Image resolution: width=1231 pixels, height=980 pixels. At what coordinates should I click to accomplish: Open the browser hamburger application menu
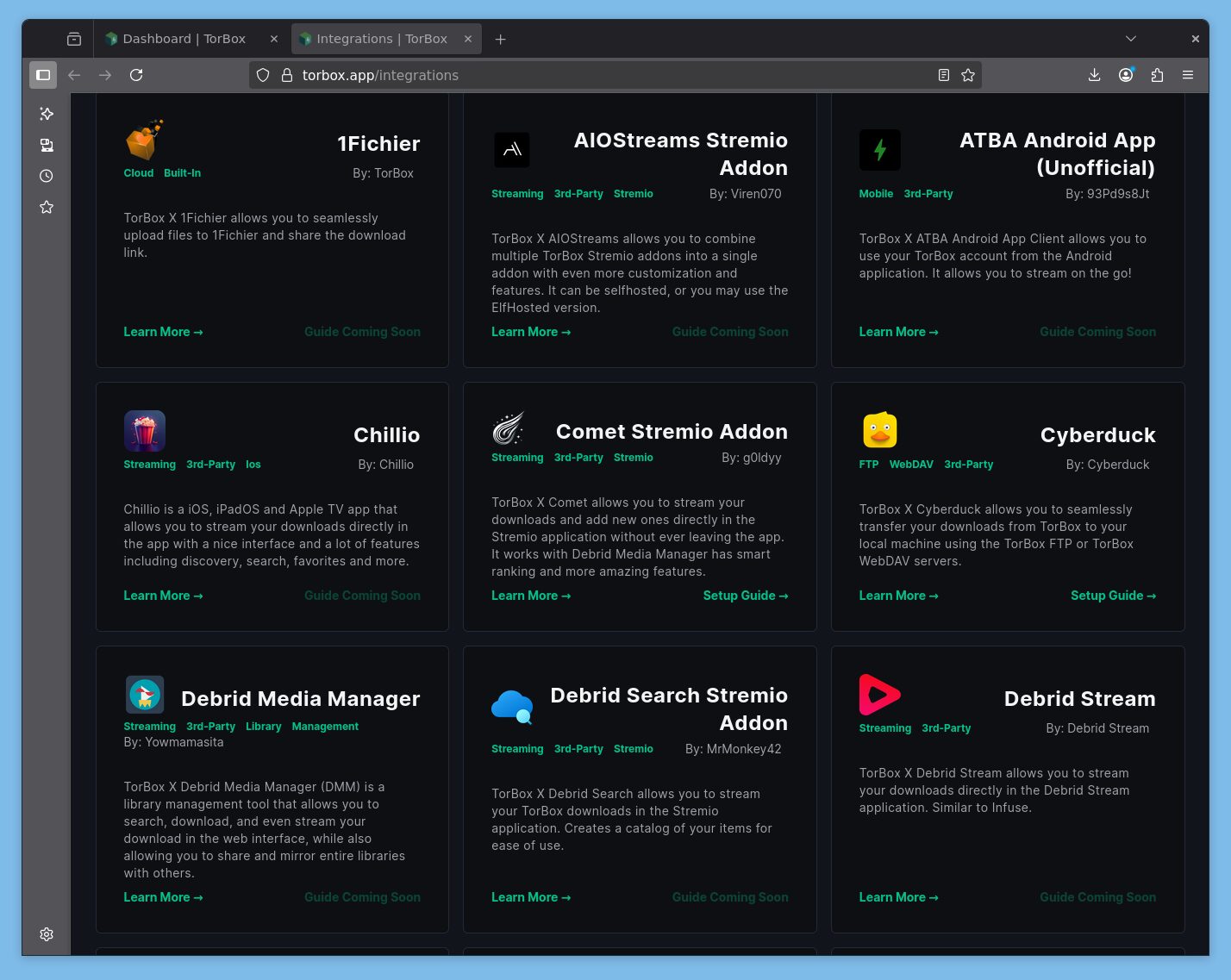[x=1188, y=75]
